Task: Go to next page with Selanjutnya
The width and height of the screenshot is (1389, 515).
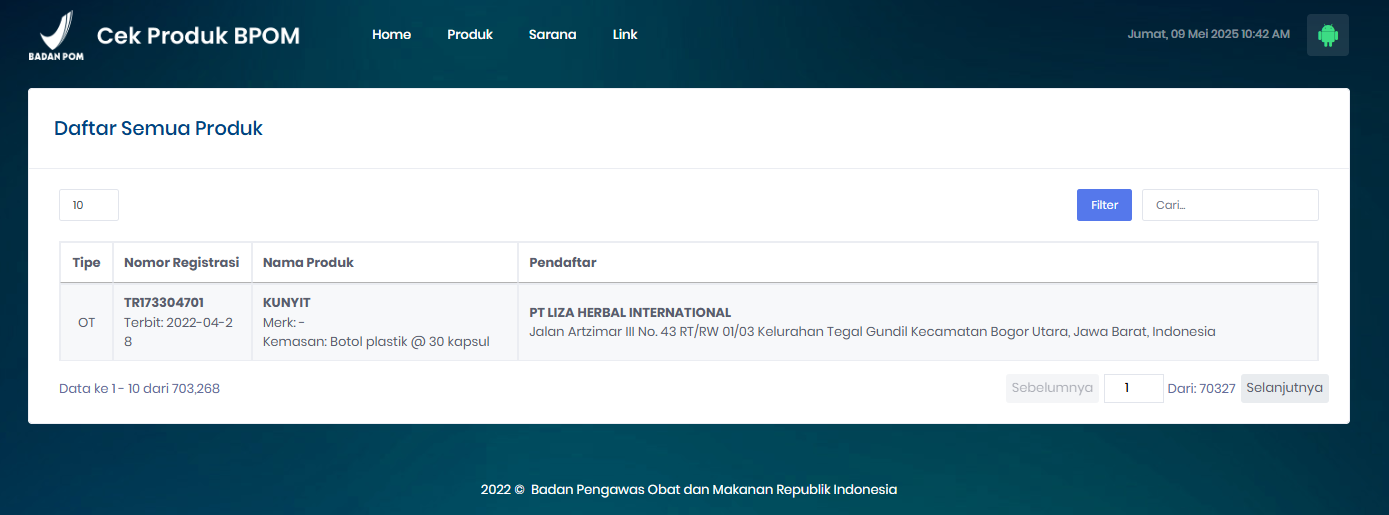Action: click(x=1284, y=388)
